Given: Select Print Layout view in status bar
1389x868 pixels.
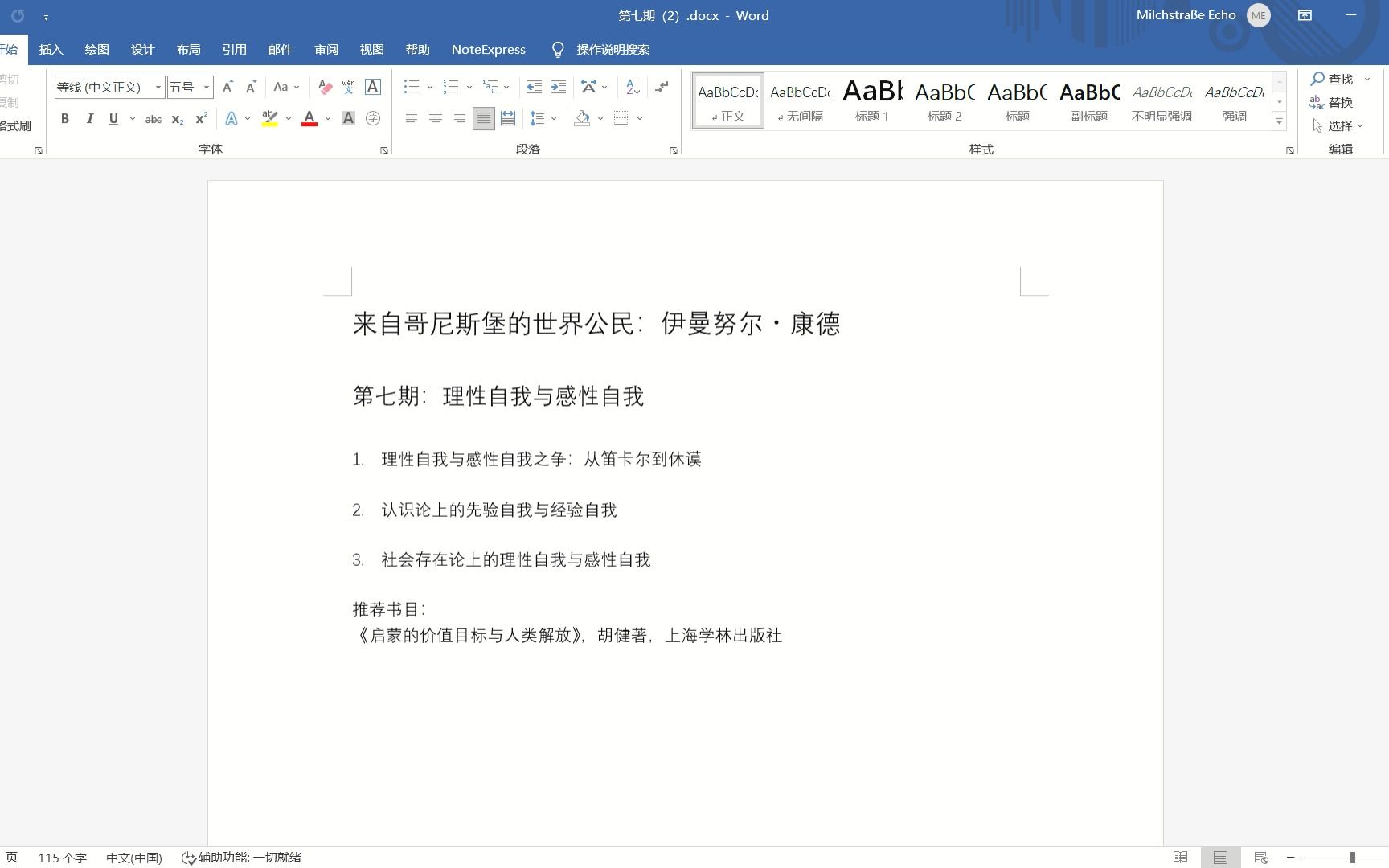Looking at the screenshot, I should pyautogui.click(x=1220, y=858).
